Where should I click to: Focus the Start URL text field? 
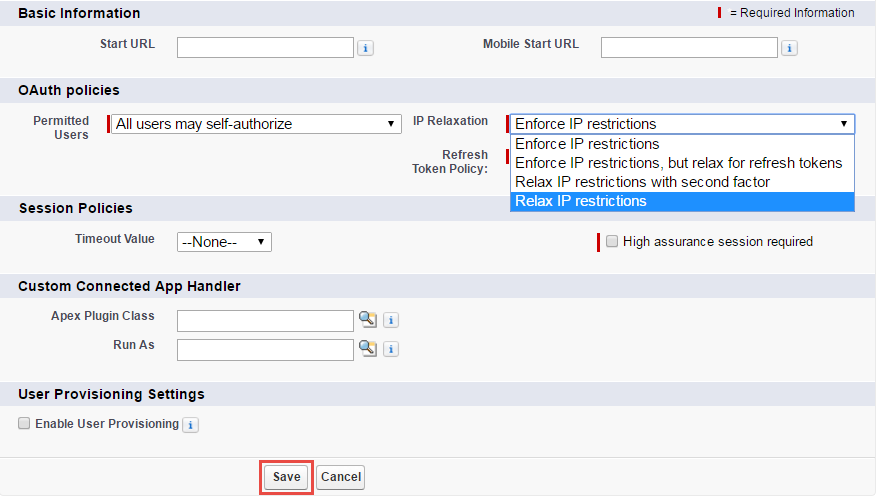265,47
